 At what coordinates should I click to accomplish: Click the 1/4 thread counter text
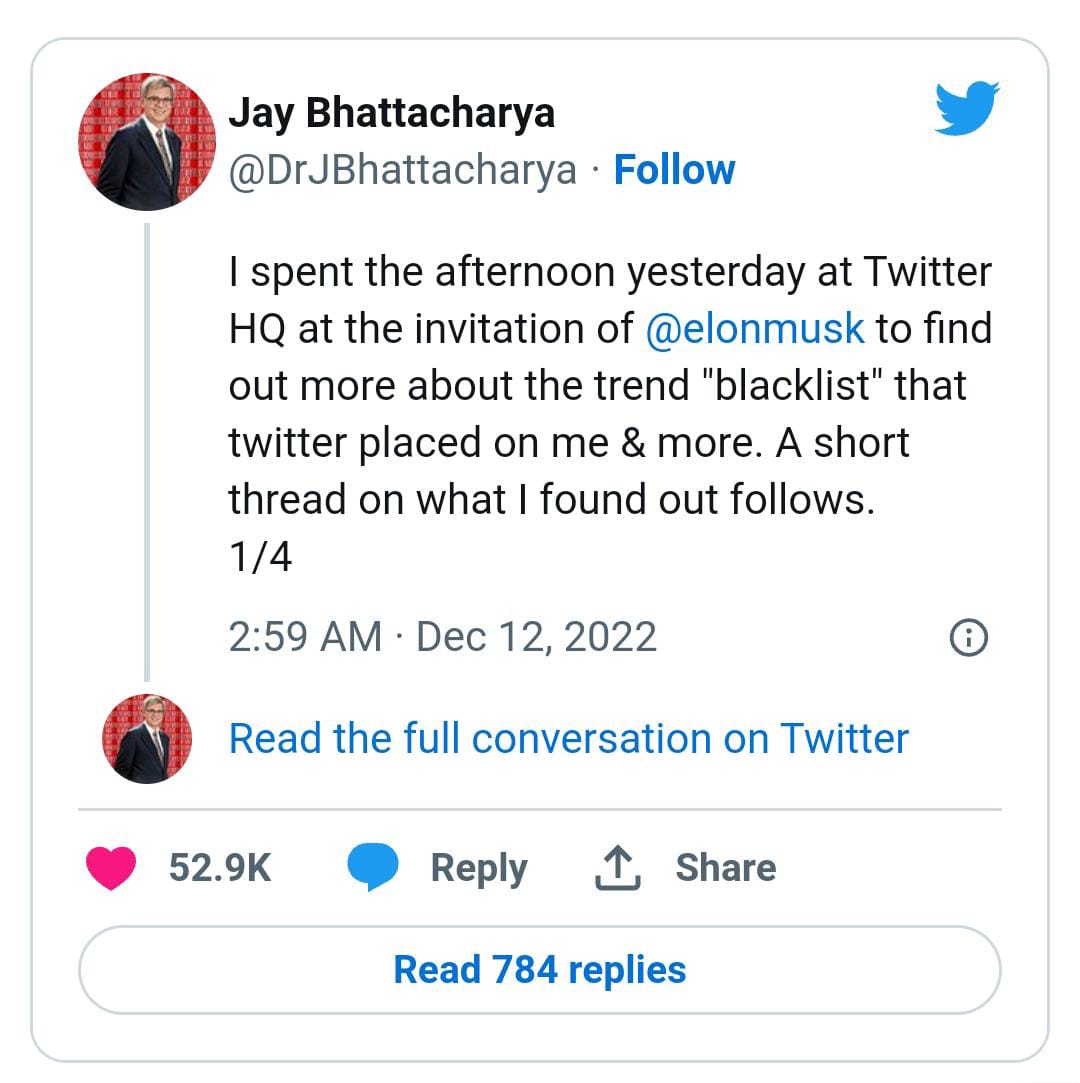click(260, 556)
